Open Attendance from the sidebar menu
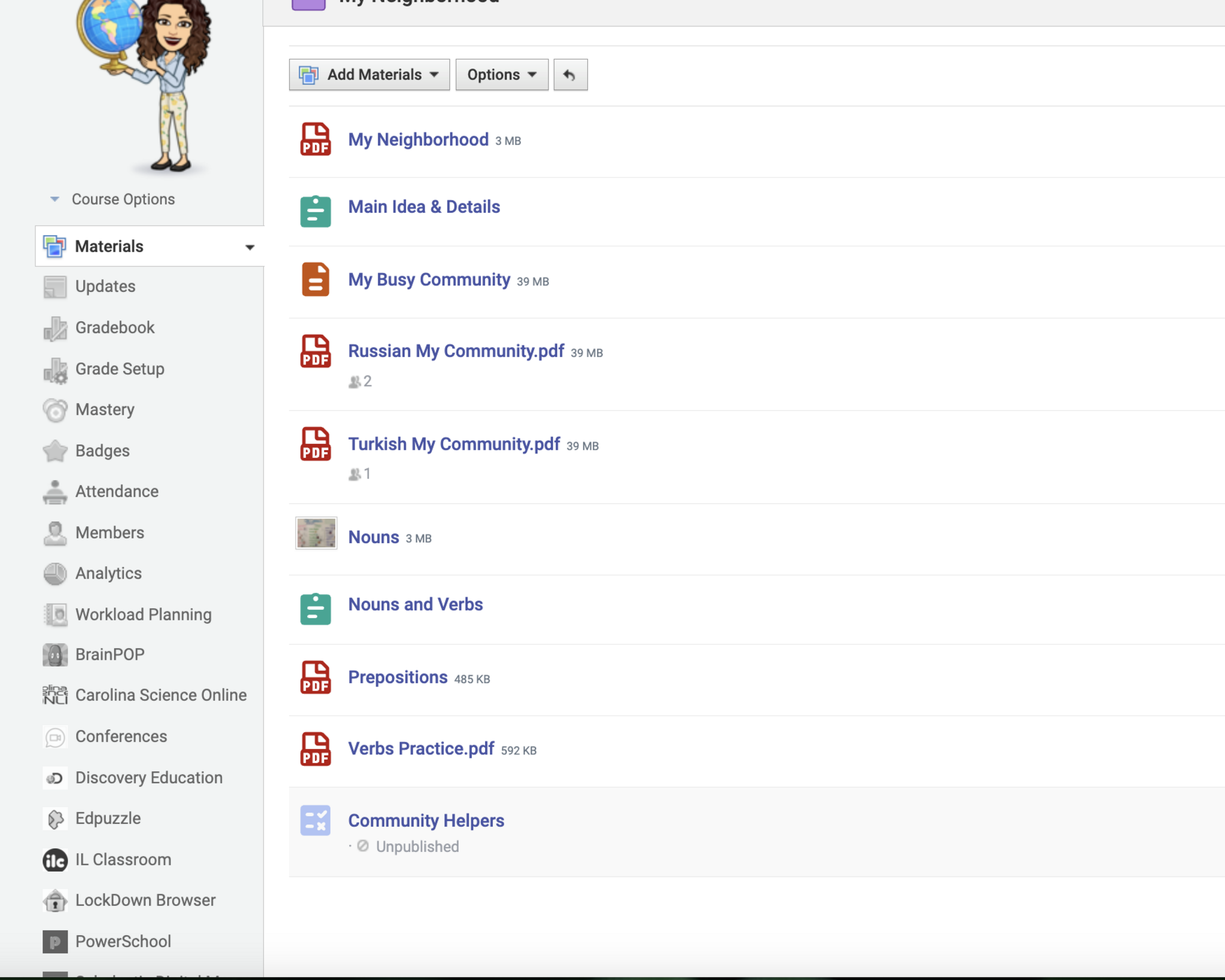 point(117,492)
